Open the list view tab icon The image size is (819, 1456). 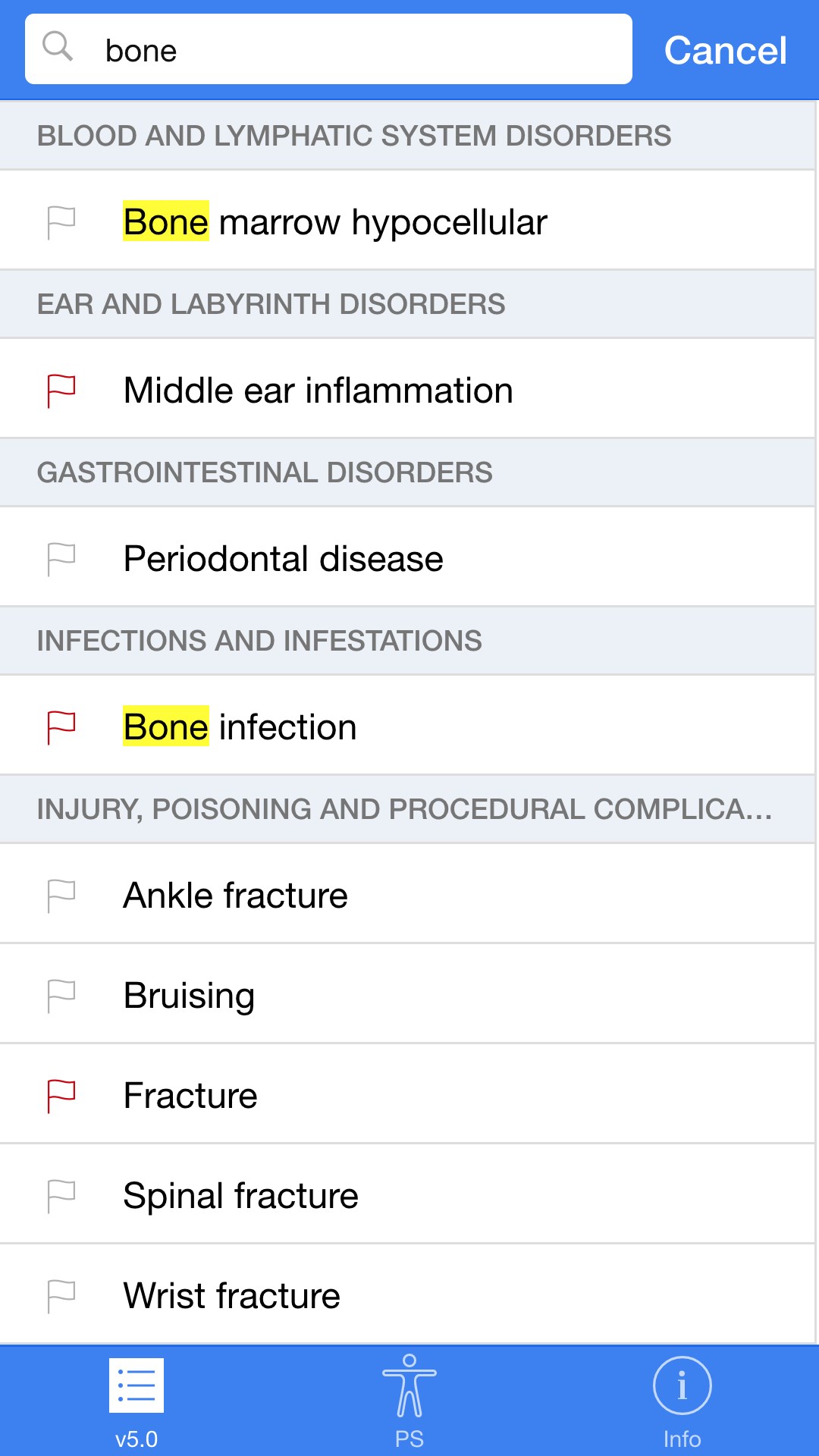pyautogui.click(x=136, y=1385)
